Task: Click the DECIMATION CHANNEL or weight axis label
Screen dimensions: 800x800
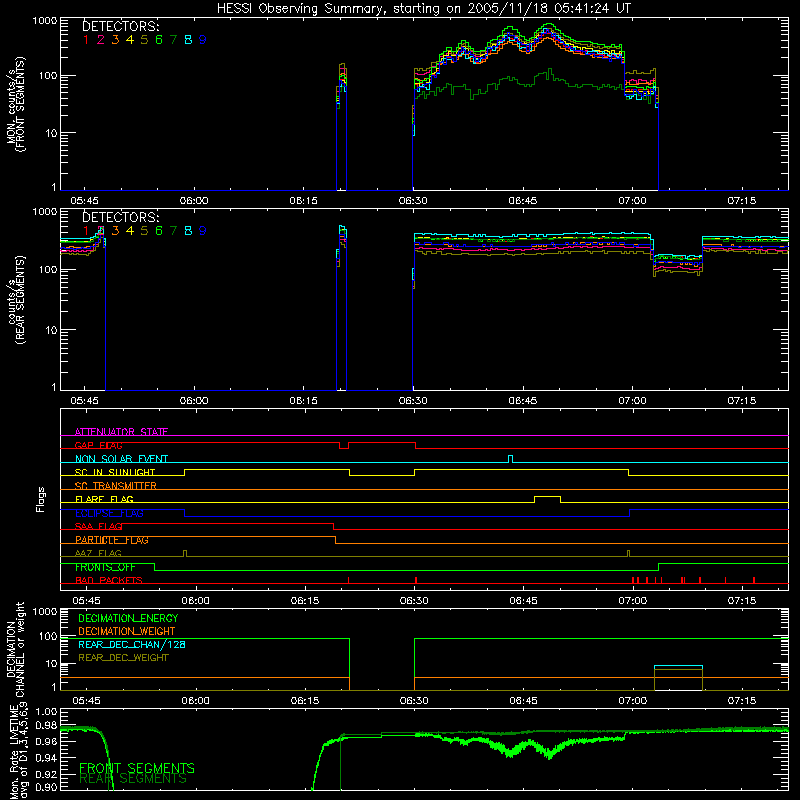Action: click(15, 649)
